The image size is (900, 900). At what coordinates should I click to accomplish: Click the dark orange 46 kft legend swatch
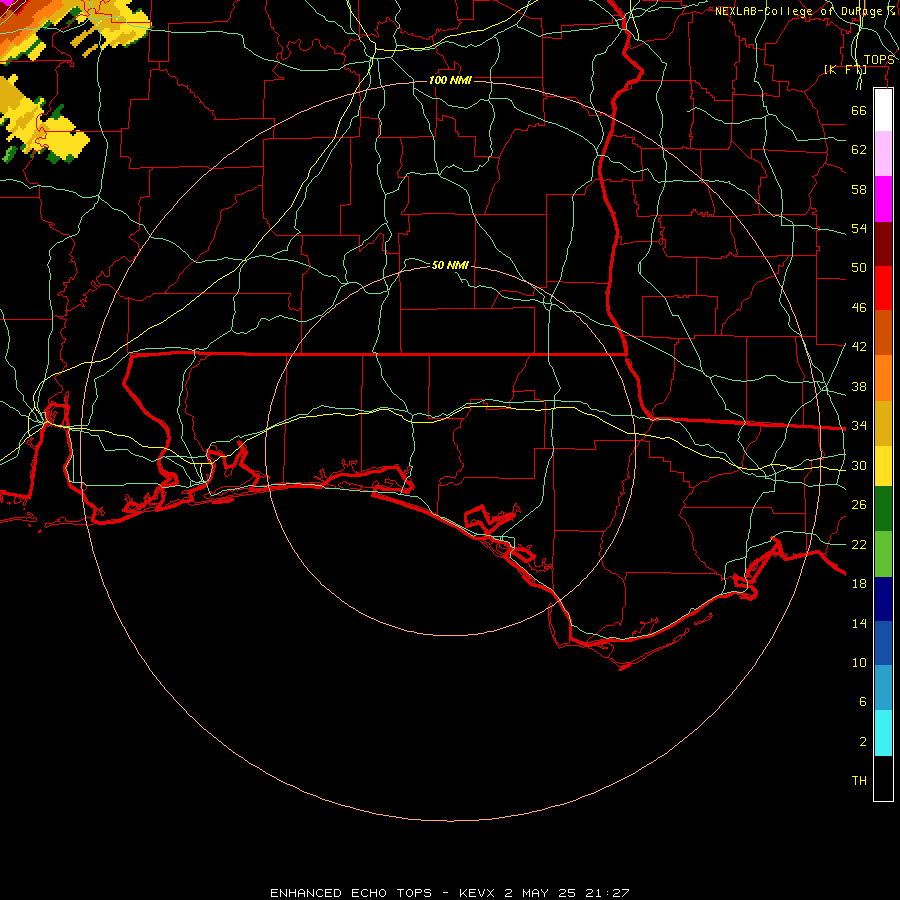coord(883,332)
